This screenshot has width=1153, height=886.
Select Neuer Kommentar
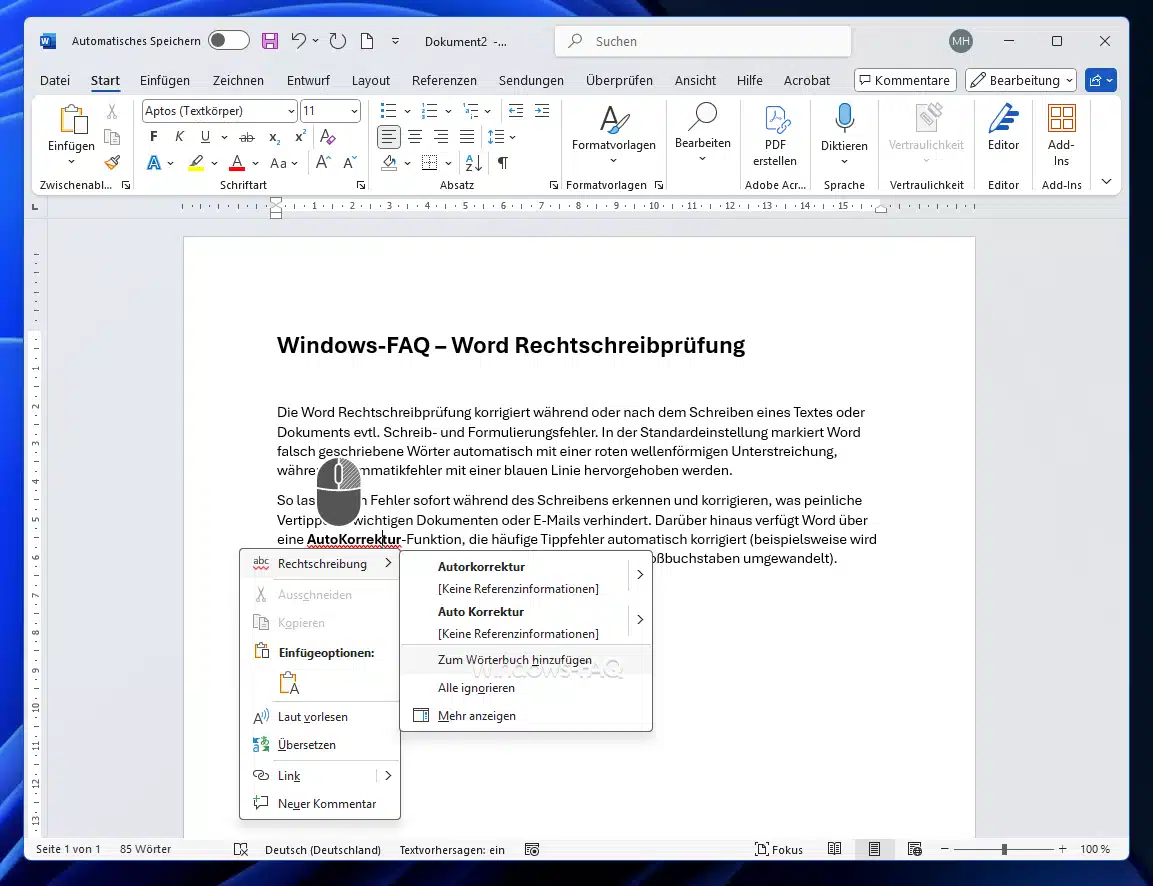point(320,804)
